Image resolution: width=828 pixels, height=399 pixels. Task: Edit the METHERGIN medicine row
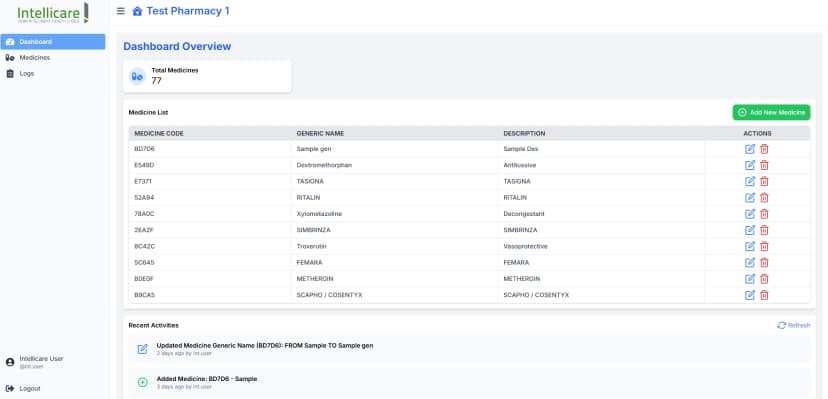pyautogui.click(x=750, y=279)
